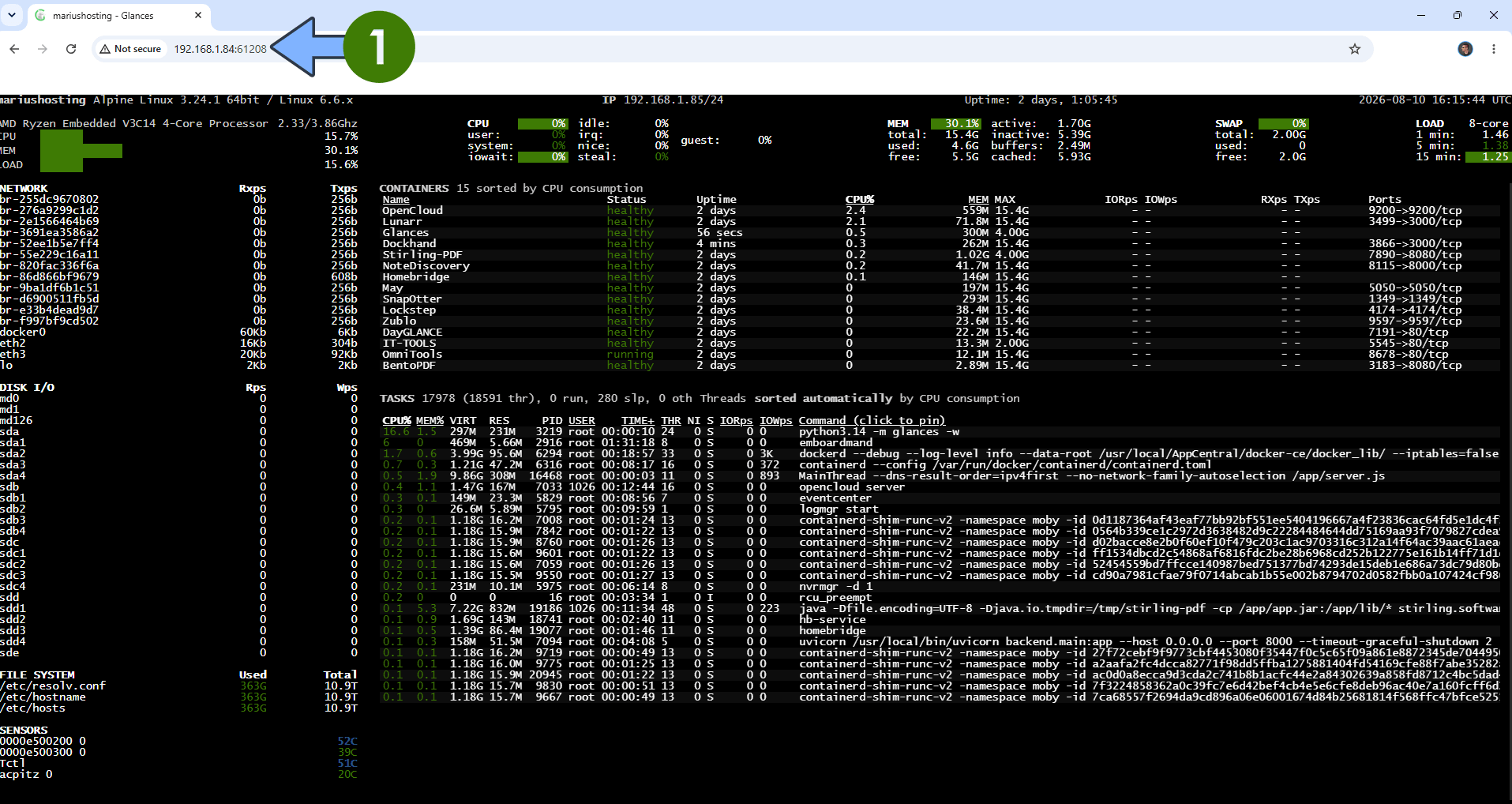Click the NETWORK section heading
The image size is (1512, 804).
[x=24, y=189]
